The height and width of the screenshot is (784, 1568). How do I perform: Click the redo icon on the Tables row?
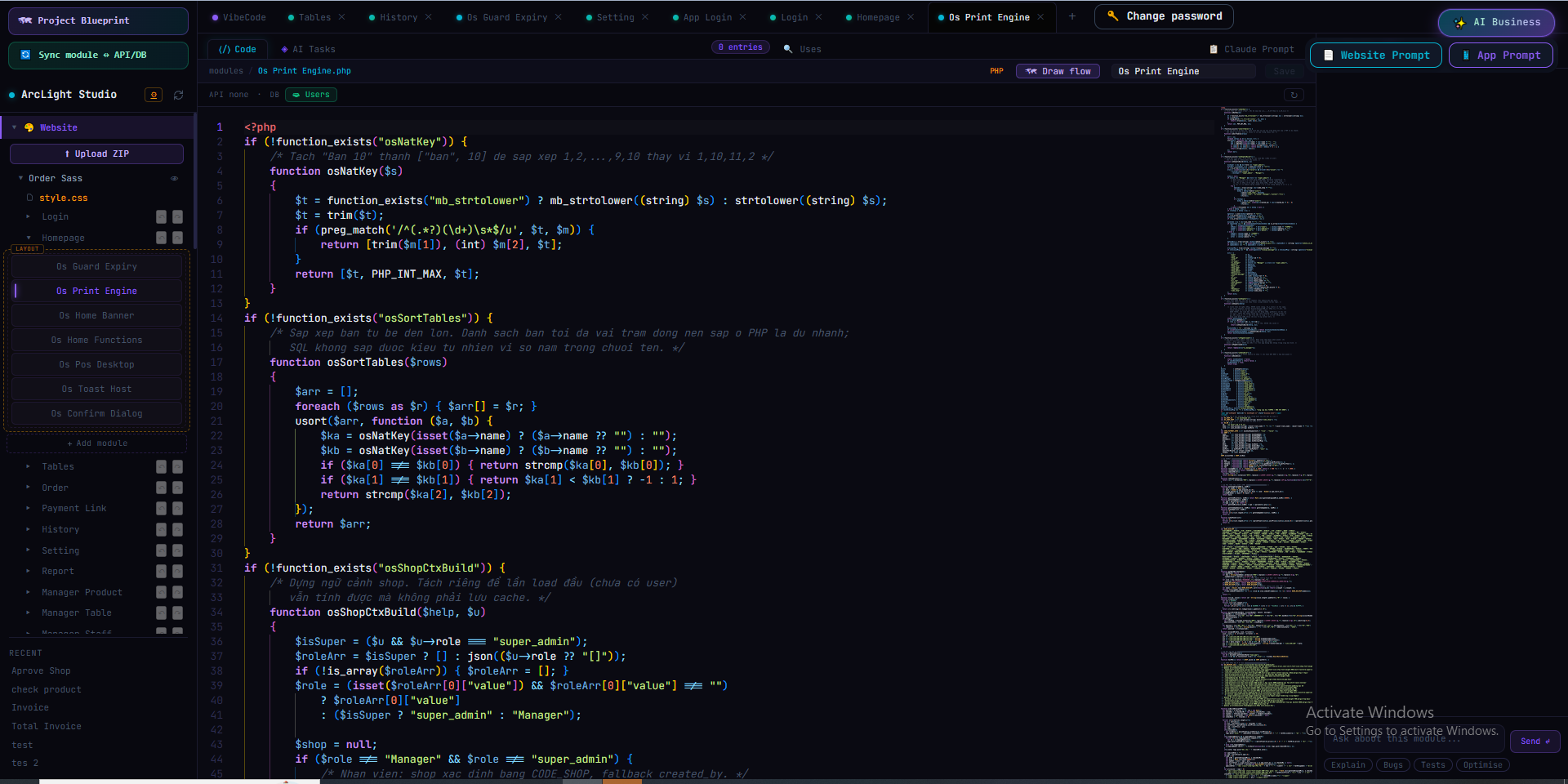pyautogui.click(x=177, y=466)
